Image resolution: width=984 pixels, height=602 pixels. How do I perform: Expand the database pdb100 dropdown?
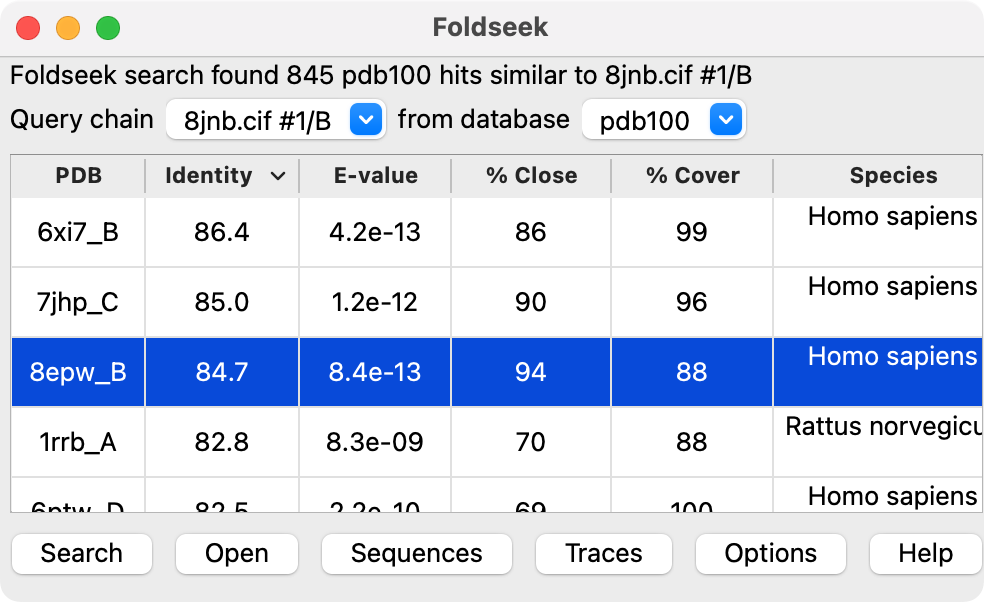pyautogui.click(x=725, y=121)
